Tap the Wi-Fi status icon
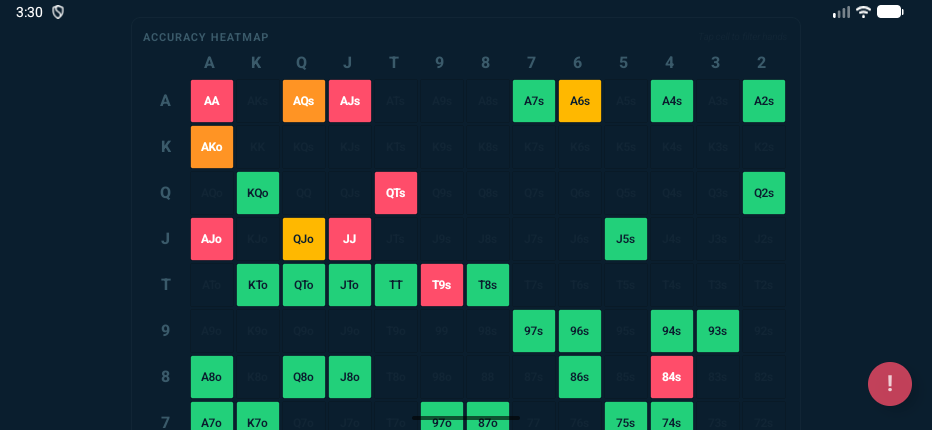Image resolution: width=932 pixels, height=430 pixels. (x=864, y=12)
